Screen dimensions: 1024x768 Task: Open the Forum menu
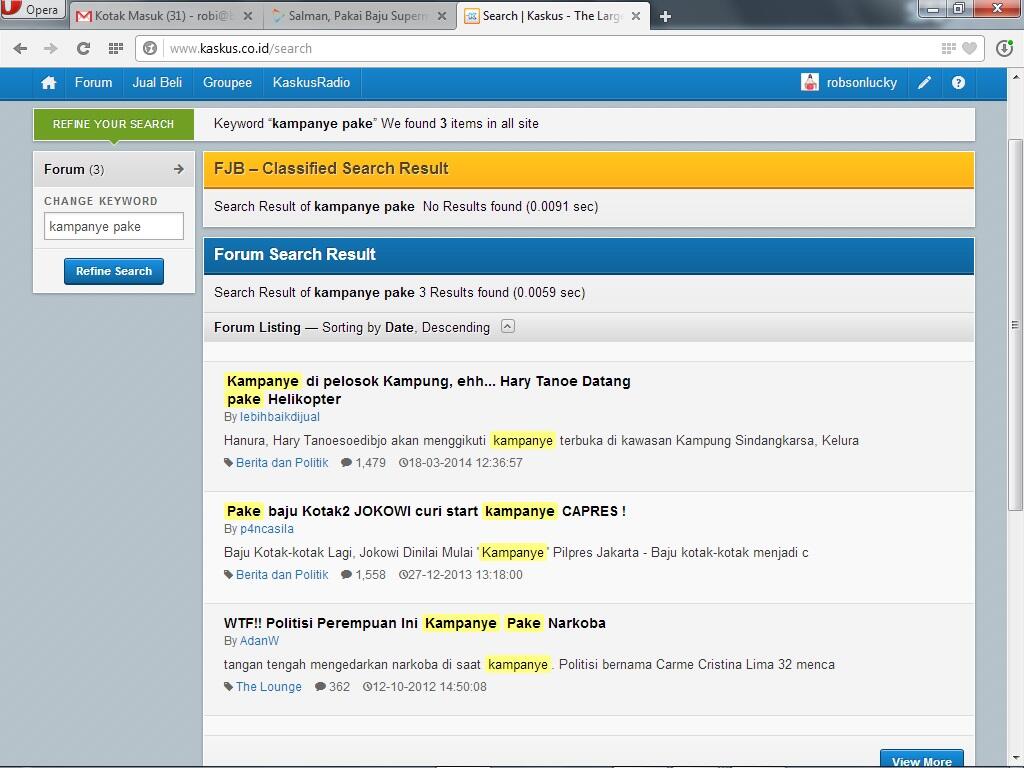coord(93,83)
